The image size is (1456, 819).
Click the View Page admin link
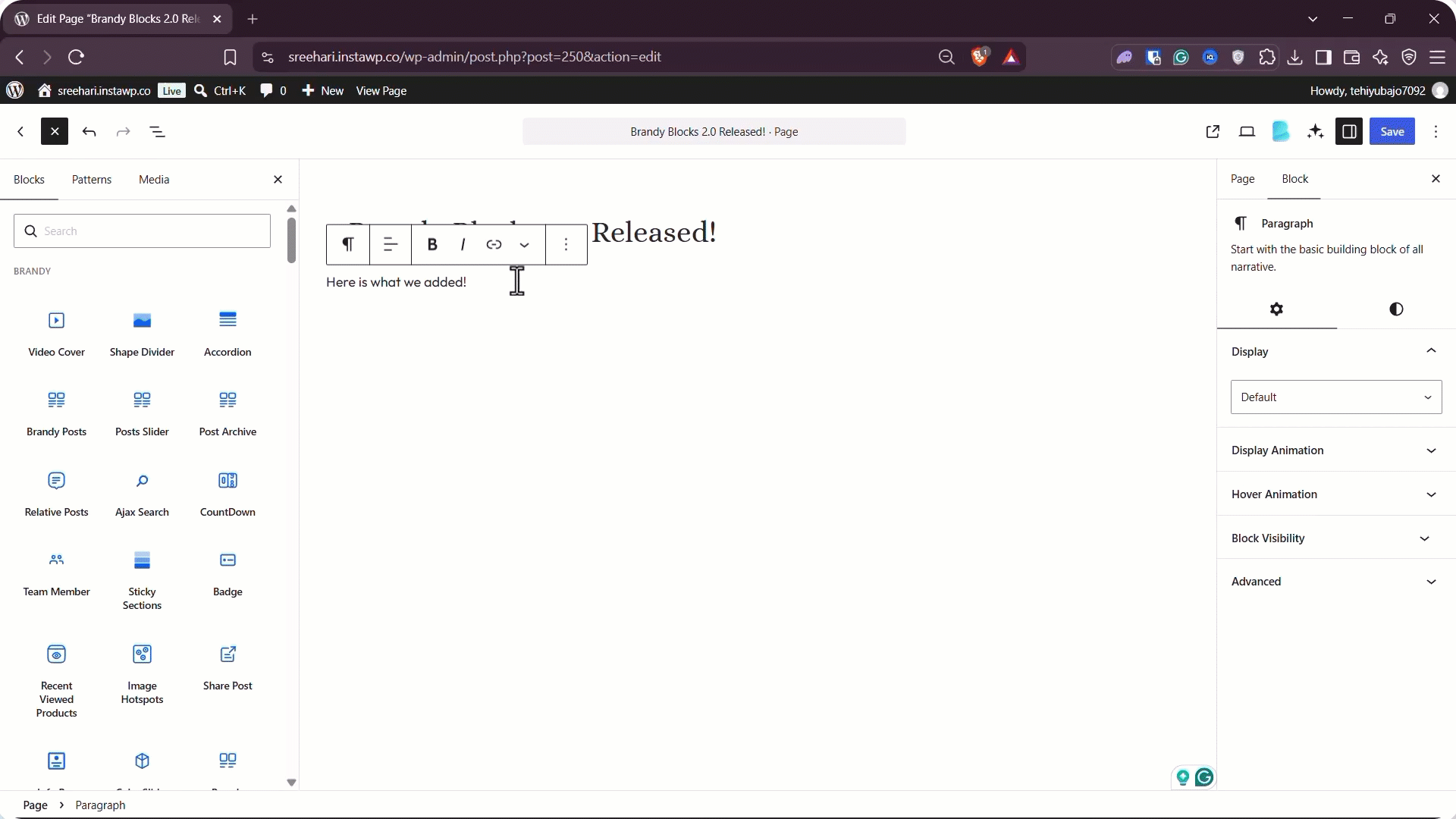point(381,91)
